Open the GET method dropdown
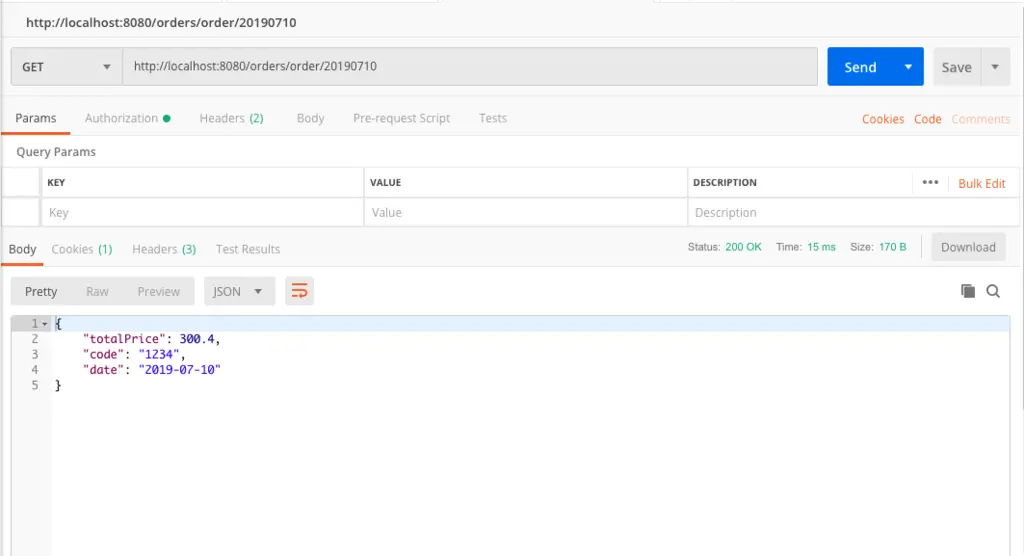The image size is (1024, 556). pyautogui.click(x=66, y=67)
